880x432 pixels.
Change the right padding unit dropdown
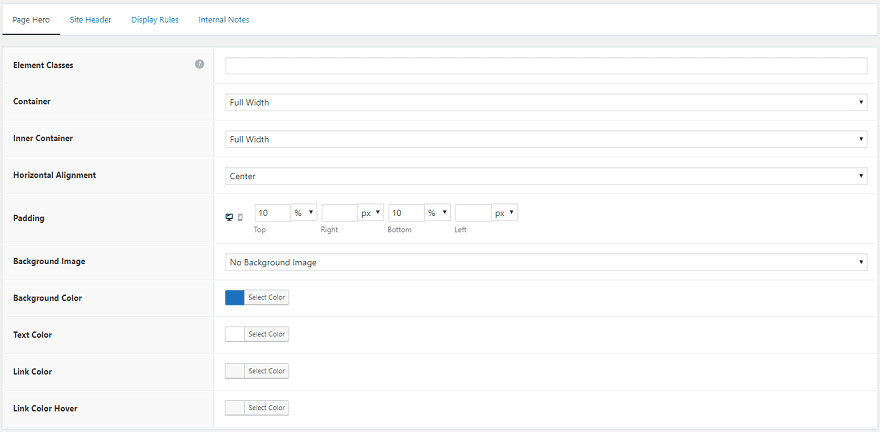371,213
